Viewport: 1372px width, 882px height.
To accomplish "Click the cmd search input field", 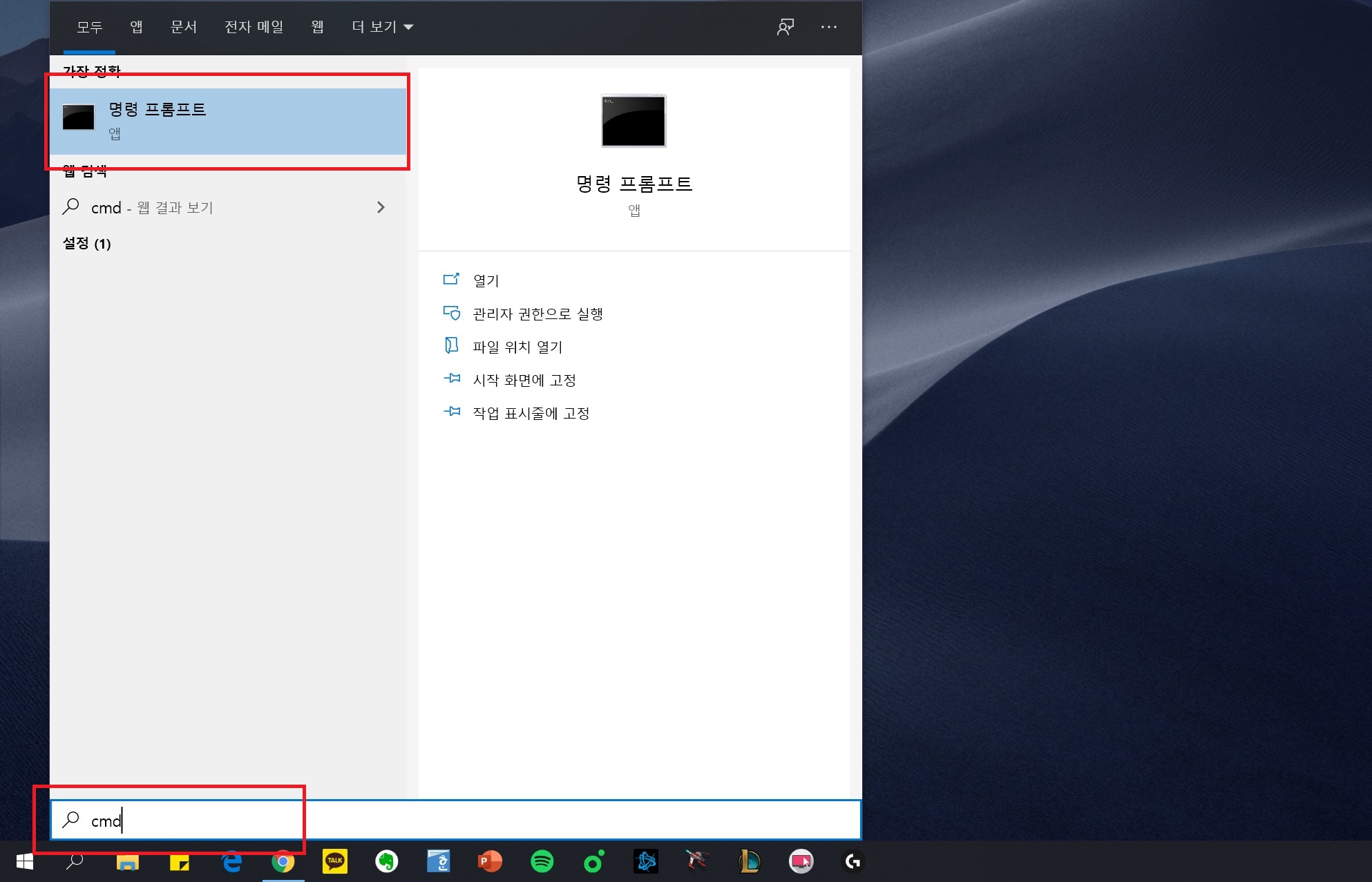I will click(x=456, y=821).
